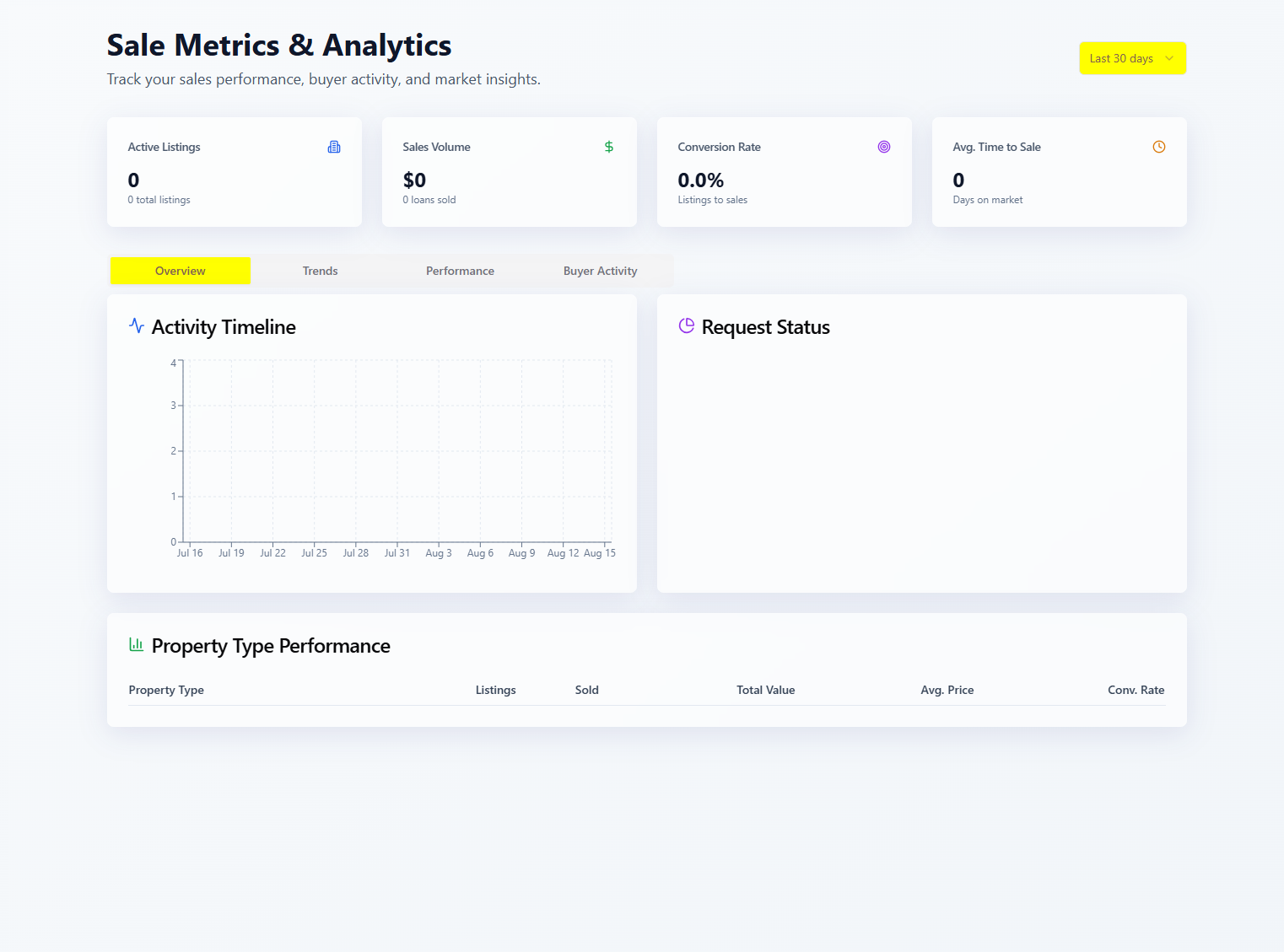Click the chevron arrow in date range selector
Screen dimensions: 1284x952
[x=1169, y=58]
